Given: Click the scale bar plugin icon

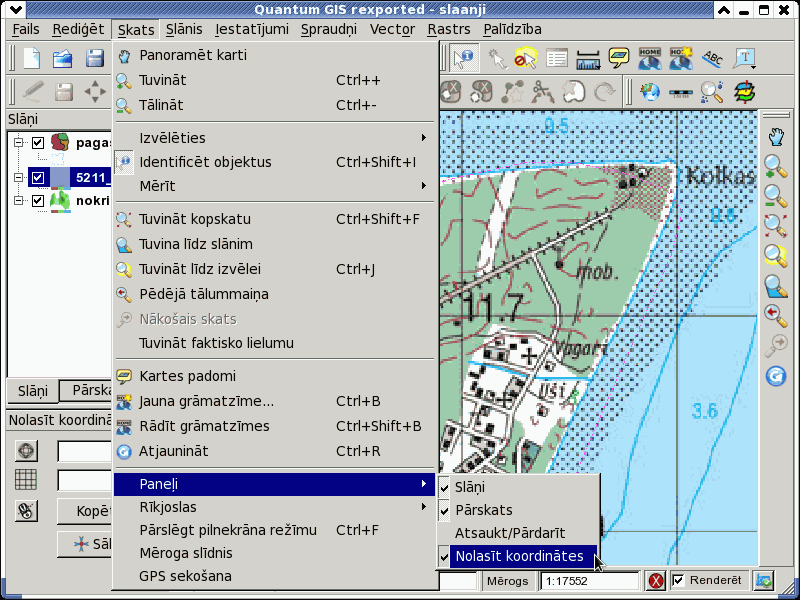Looking at the screenshot, I should [x=681, y=93].
